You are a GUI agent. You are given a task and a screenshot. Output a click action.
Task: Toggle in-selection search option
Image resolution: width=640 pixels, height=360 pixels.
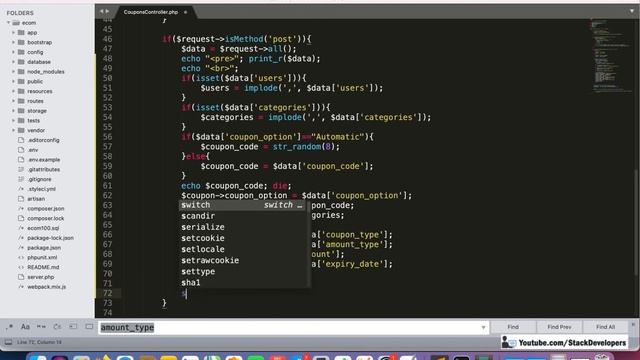pos(73,327)
